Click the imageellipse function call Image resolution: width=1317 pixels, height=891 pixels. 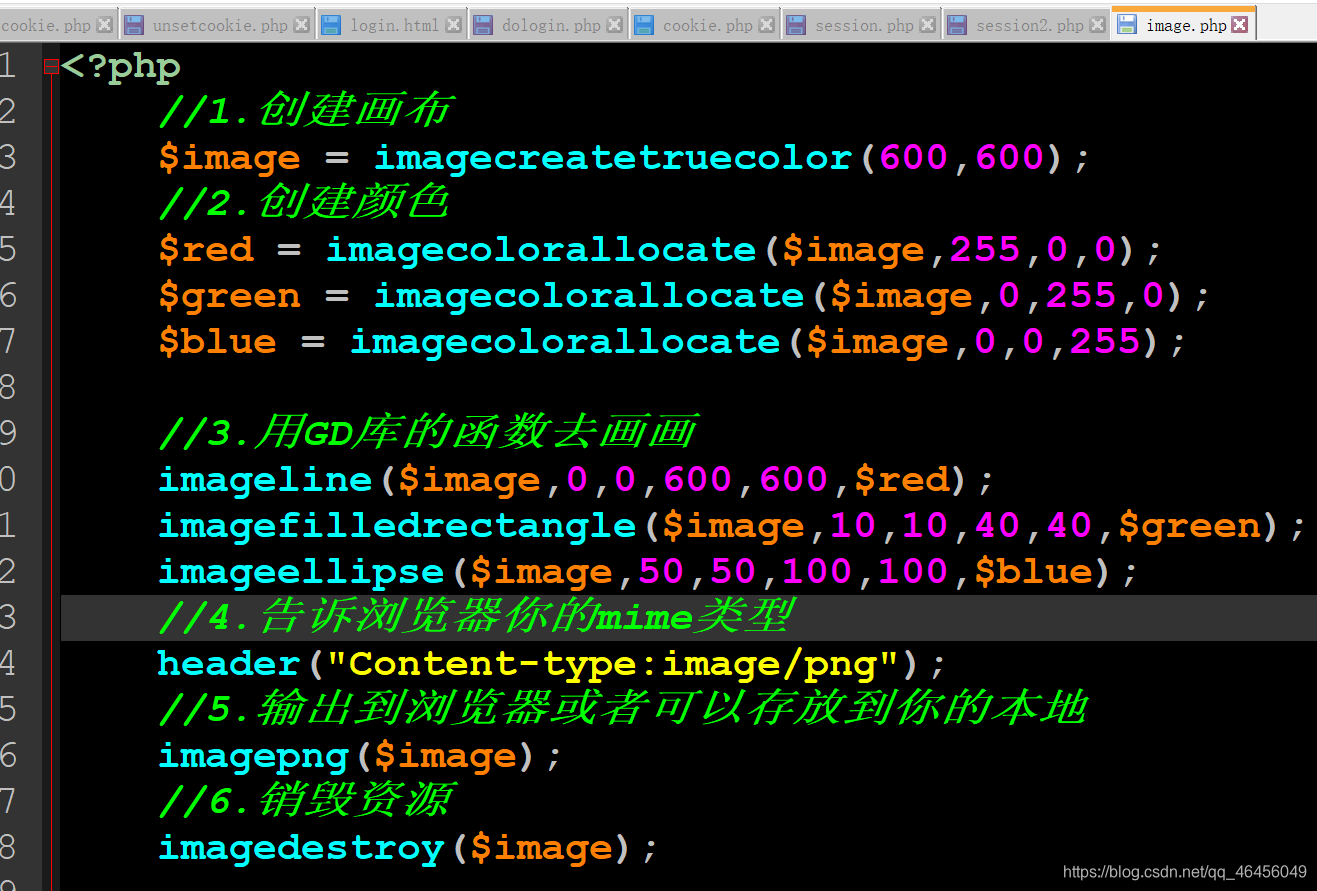[x=649, y=572]
